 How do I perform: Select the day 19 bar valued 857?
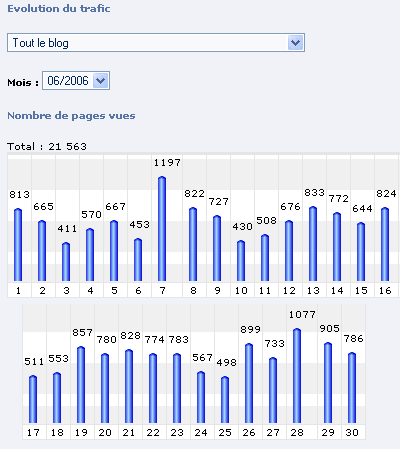tap(81, 385)
